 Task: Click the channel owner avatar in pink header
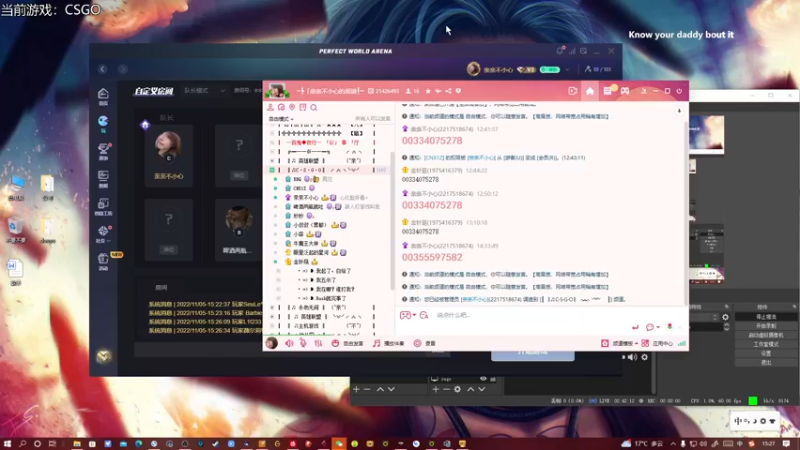pyautogui.click(x=277, y=91)
